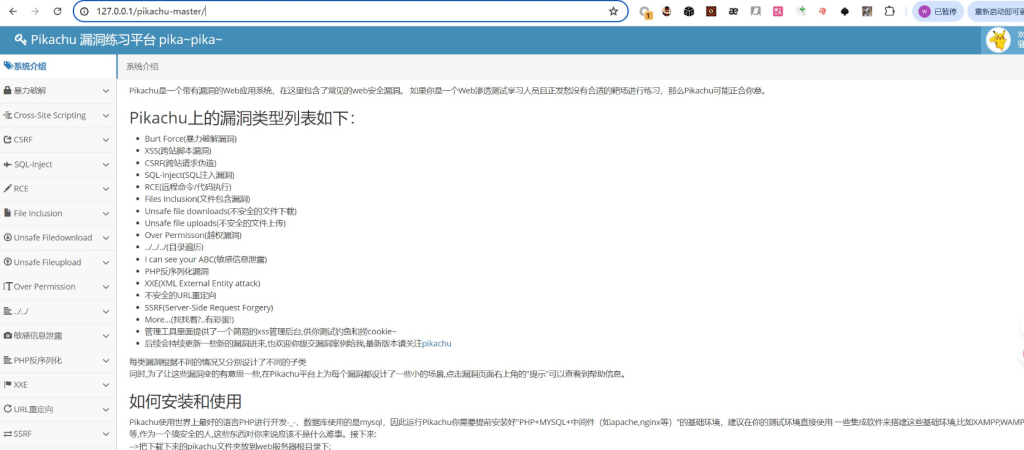Open the black cube extension icon

click(688, 11)
